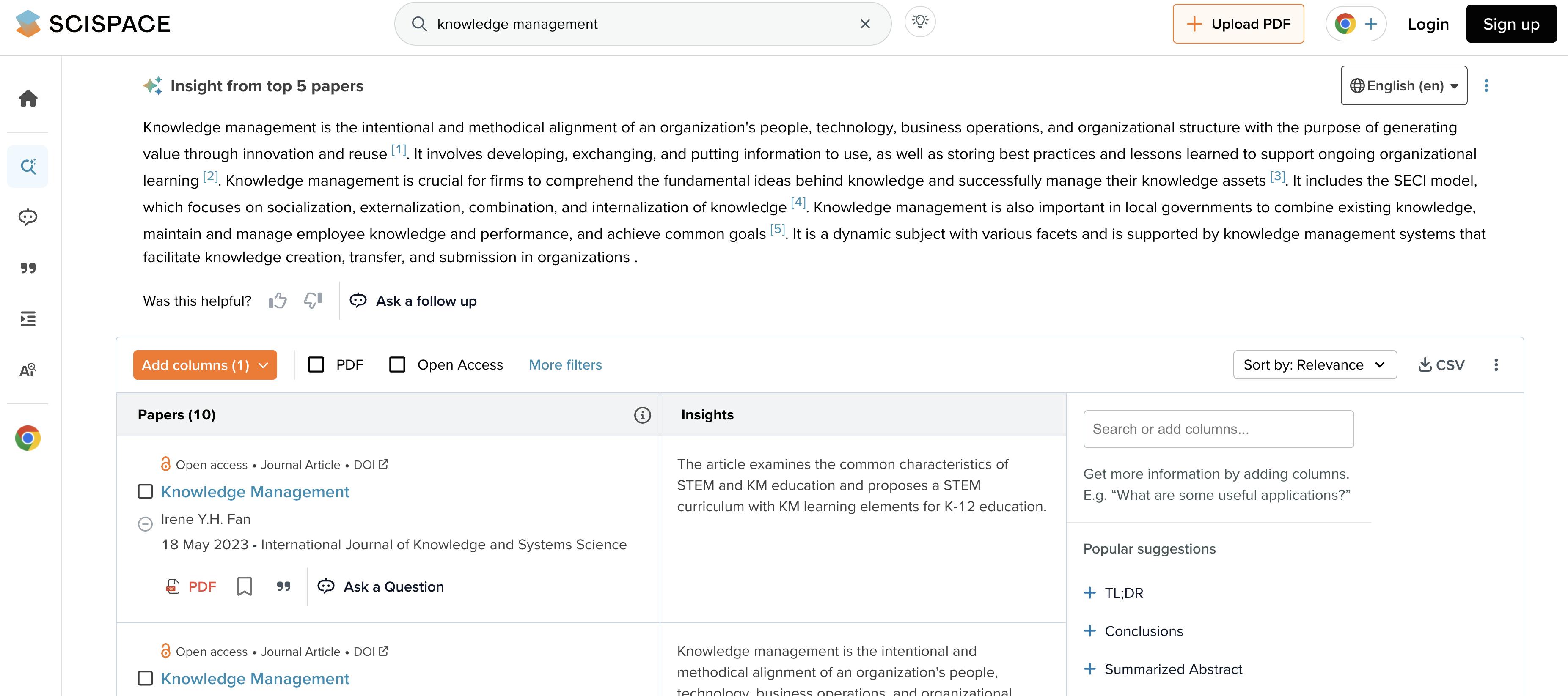Click the search magnifier icon in the search bar
Screen dimensions: 1568x696
(x=419, y=24)
